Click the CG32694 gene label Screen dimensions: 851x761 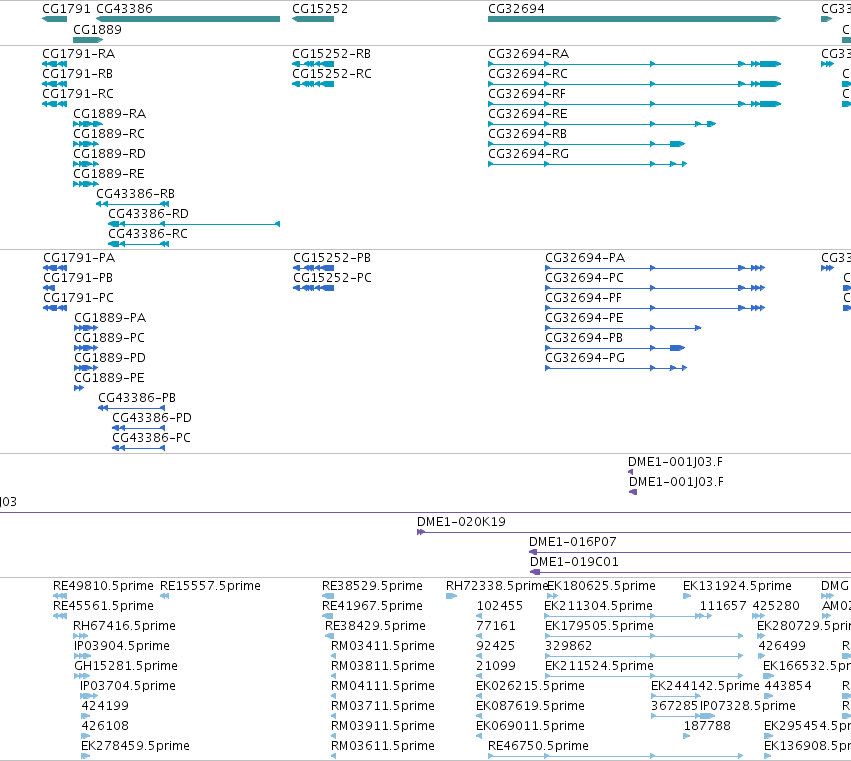tap(516, 9)
